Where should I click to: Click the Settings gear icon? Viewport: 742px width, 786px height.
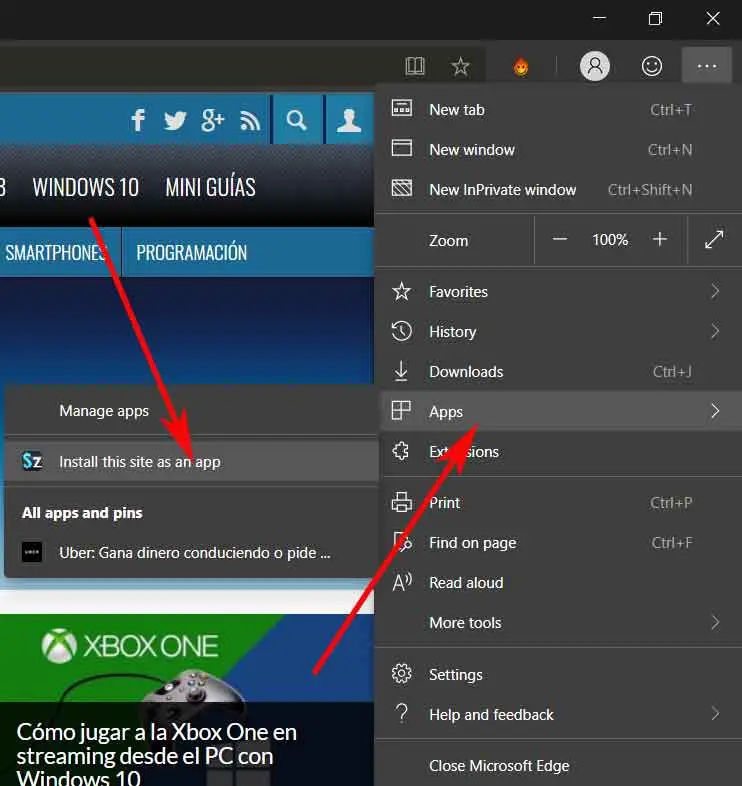(x=402, y=674)
